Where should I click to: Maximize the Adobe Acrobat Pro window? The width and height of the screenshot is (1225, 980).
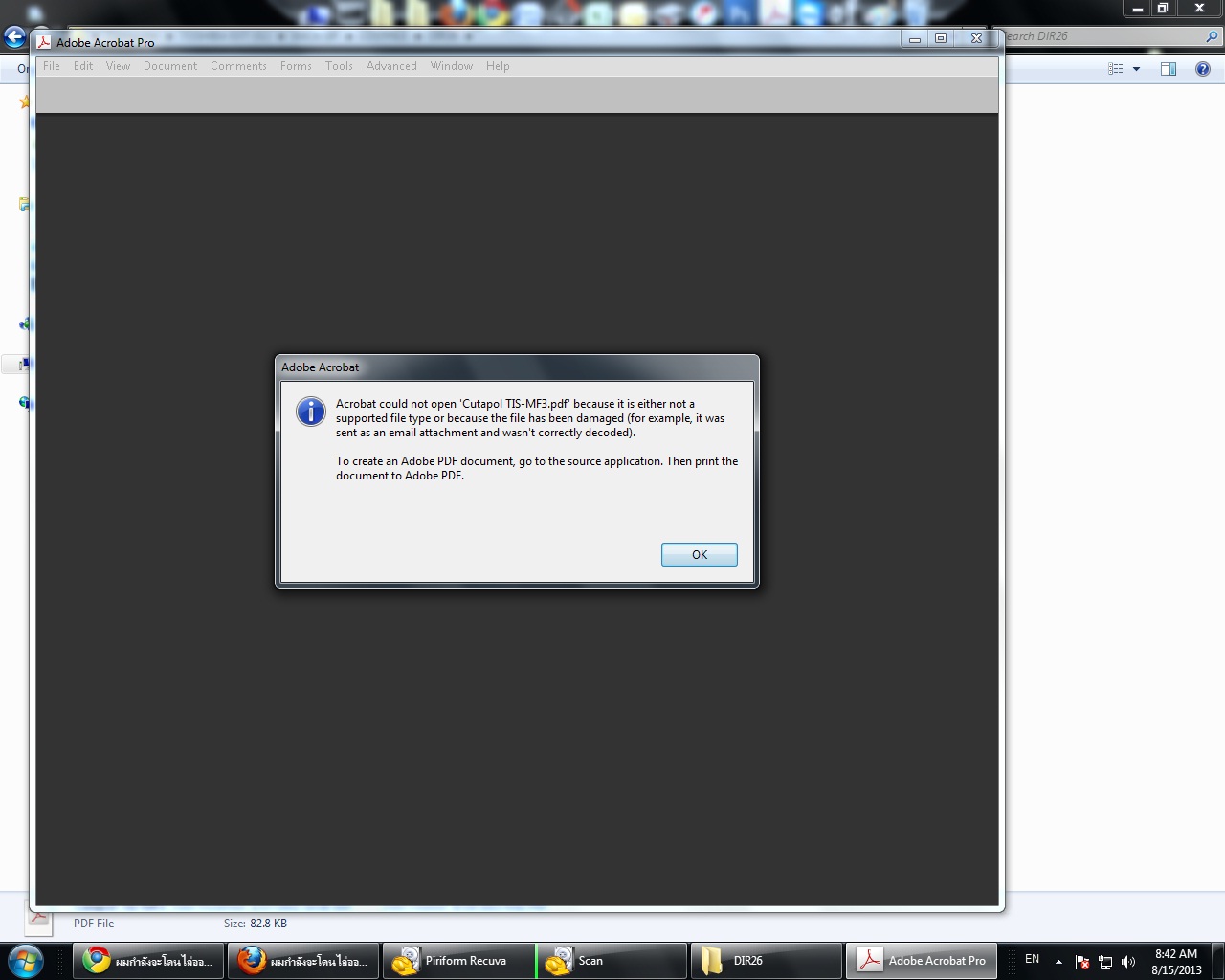941,38
